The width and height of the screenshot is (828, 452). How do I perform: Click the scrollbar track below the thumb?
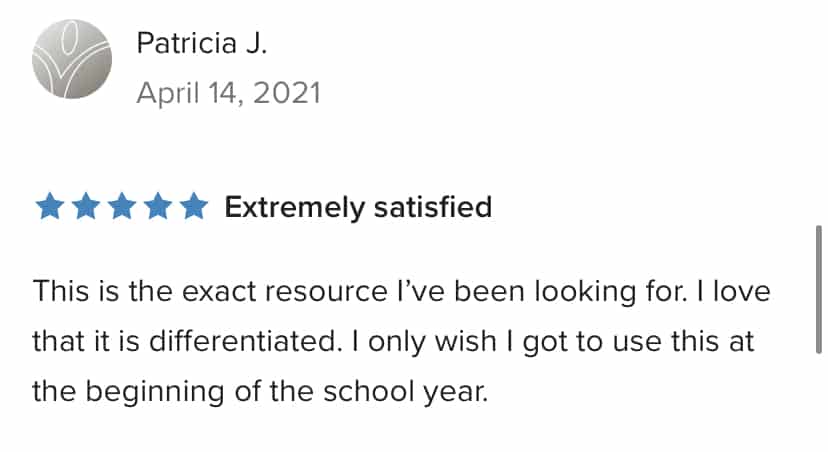818,401
